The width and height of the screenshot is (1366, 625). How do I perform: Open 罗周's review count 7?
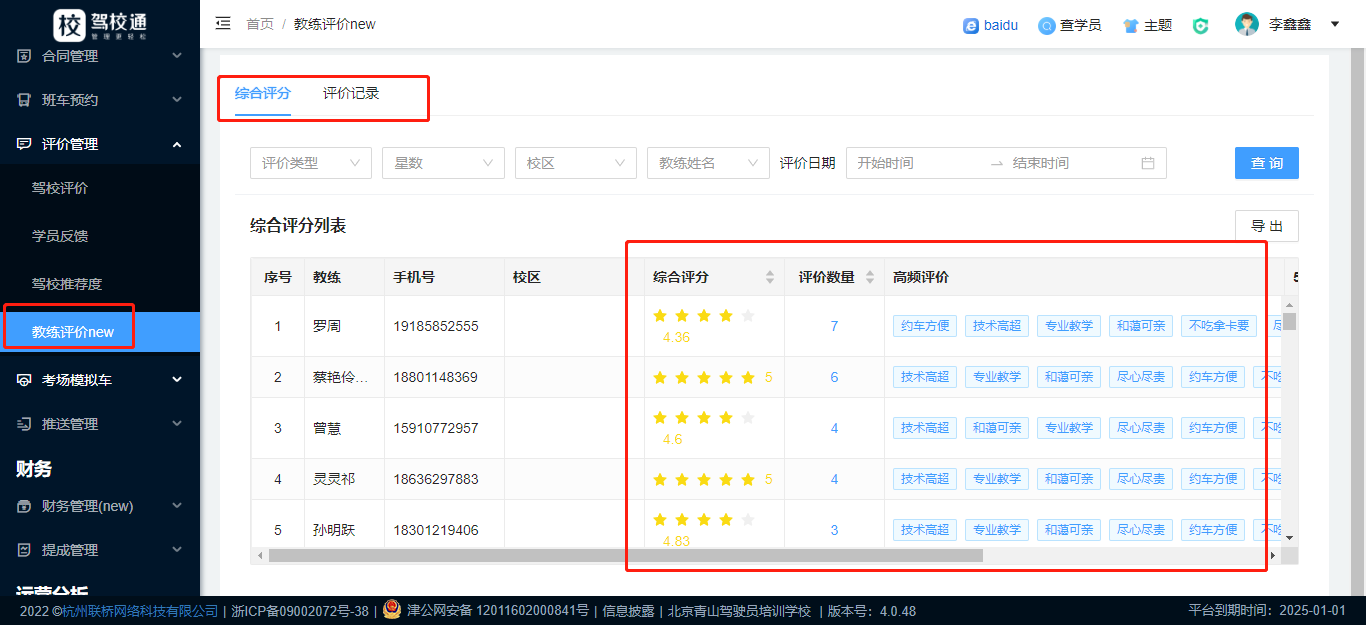click(x=834, y=326)
